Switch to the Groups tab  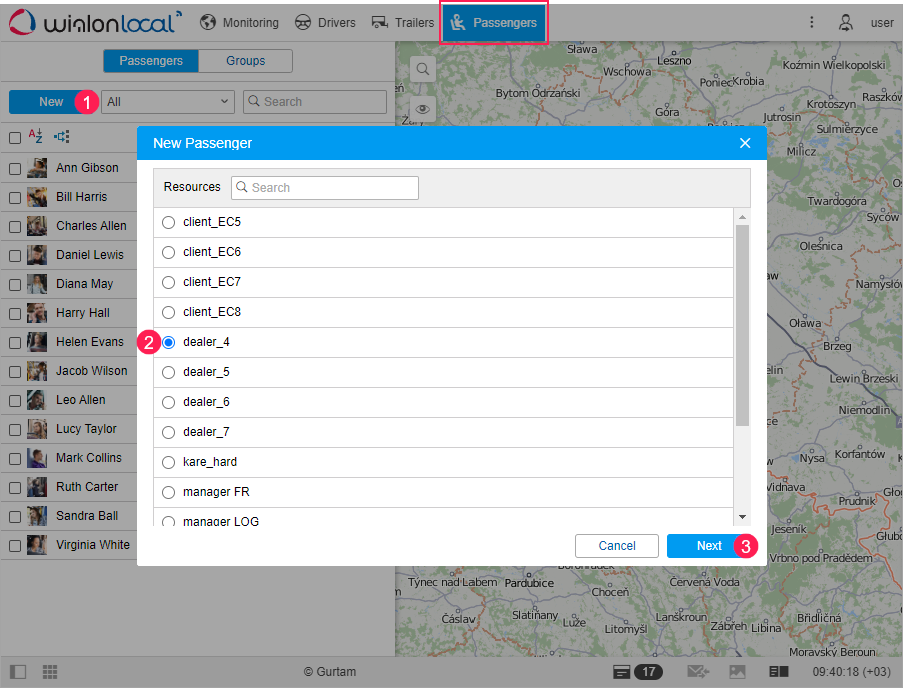[245, 61]
